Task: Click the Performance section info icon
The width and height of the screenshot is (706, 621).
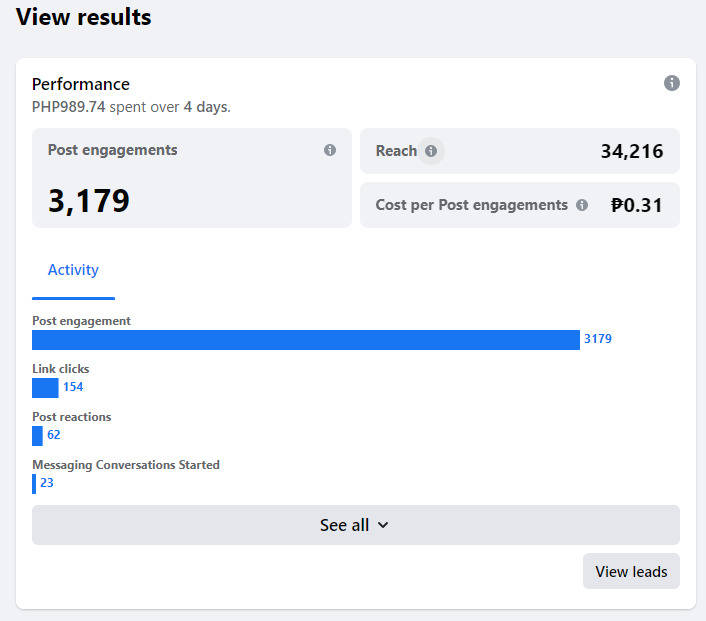Action: (672, 83)
